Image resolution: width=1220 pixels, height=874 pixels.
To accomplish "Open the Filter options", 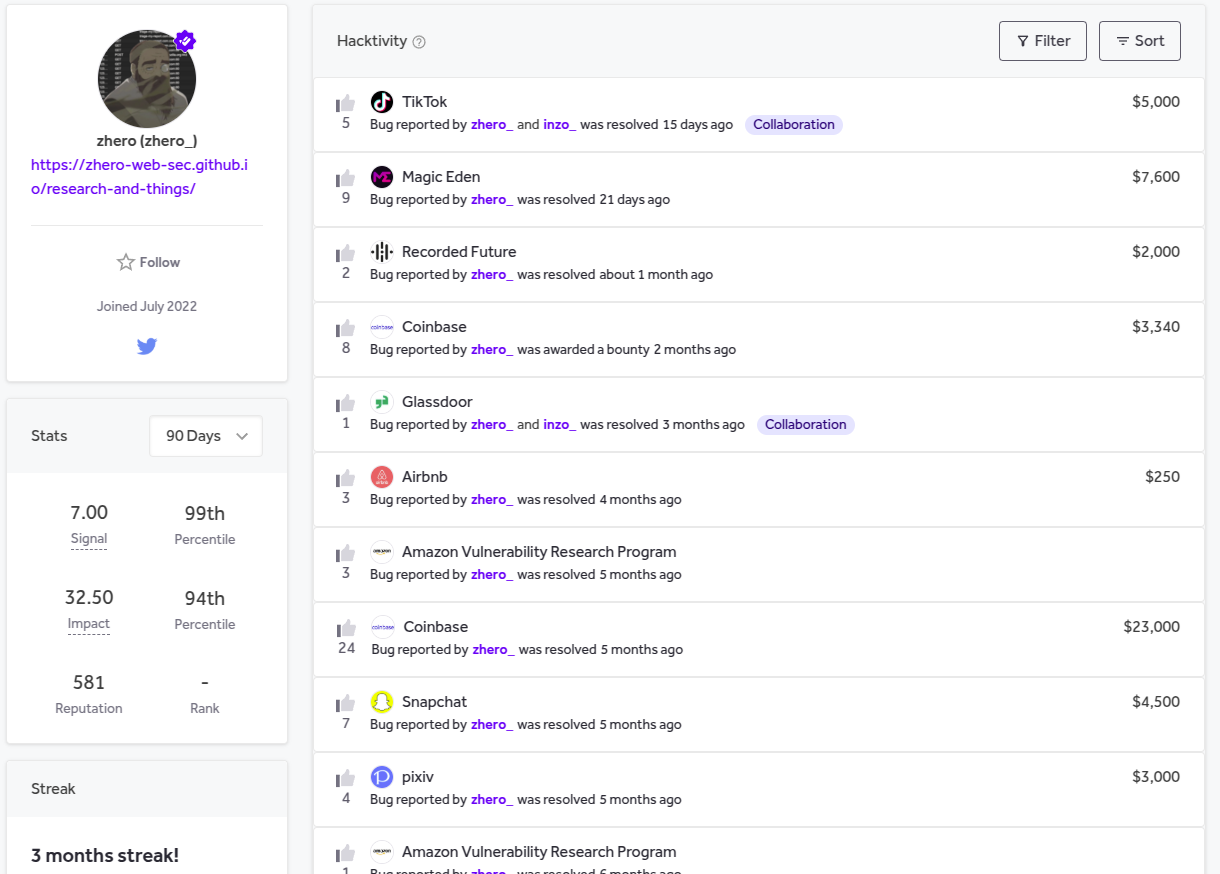I will coord(1043,41).
